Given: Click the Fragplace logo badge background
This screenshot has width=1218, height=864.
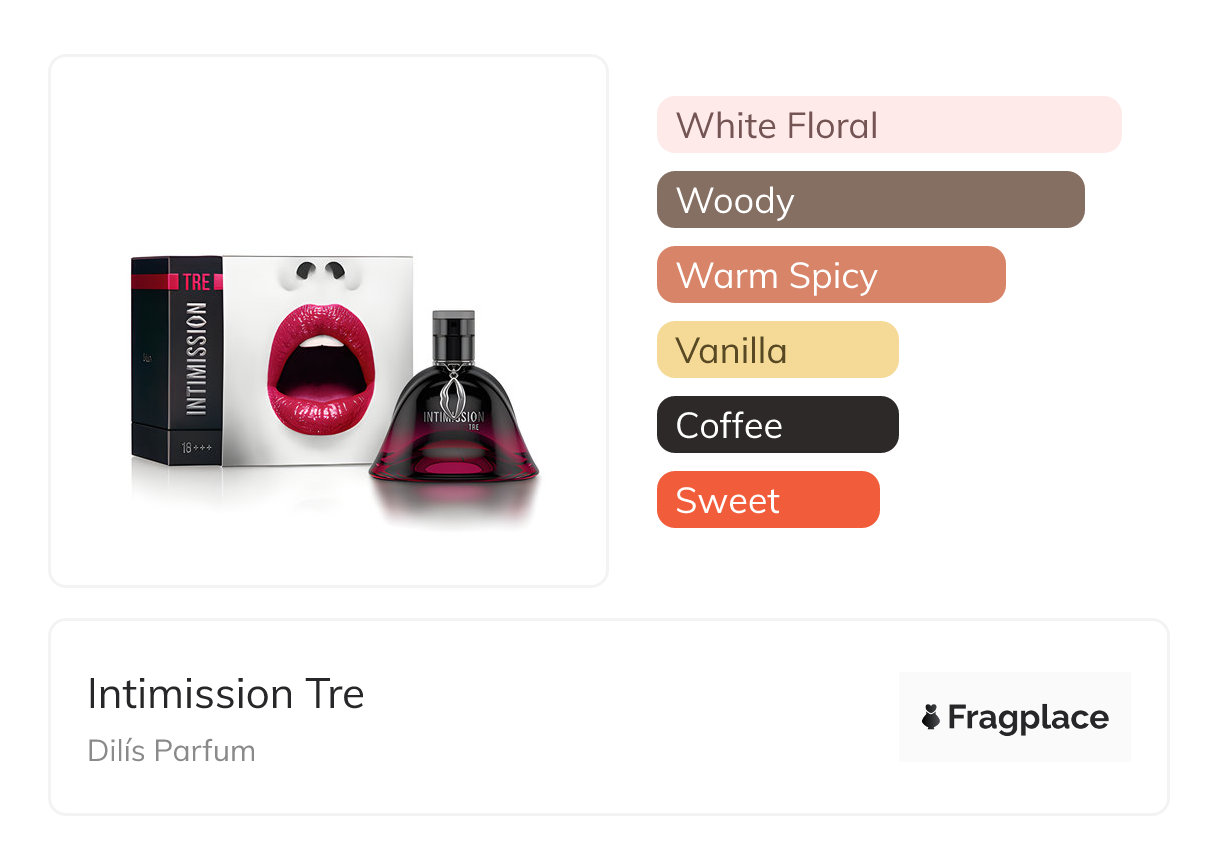Looking at the screenshot, I should [1015, 717].
